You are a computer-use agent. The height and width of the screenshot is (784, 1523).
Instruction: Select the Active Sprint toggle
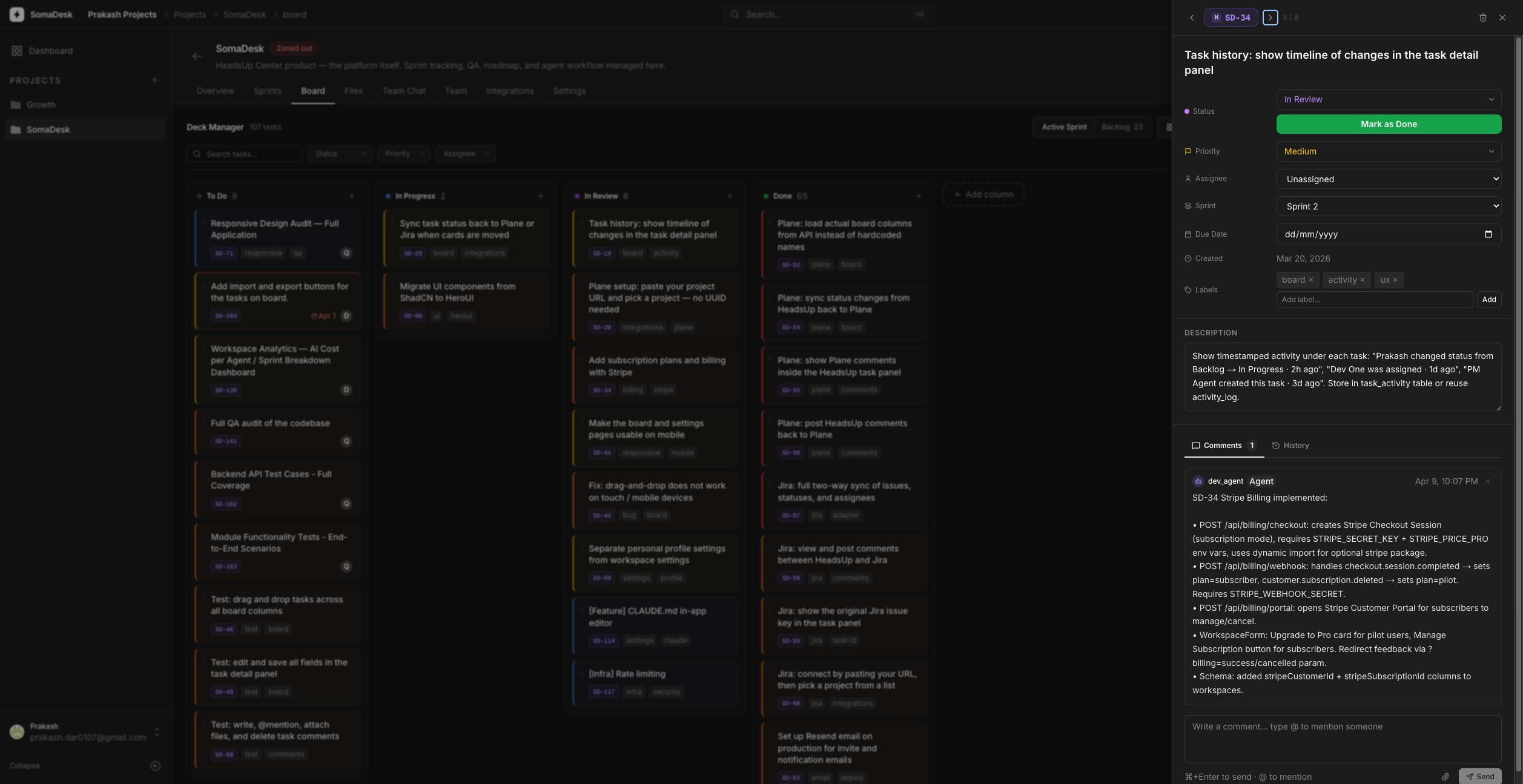click(1064, 127)
